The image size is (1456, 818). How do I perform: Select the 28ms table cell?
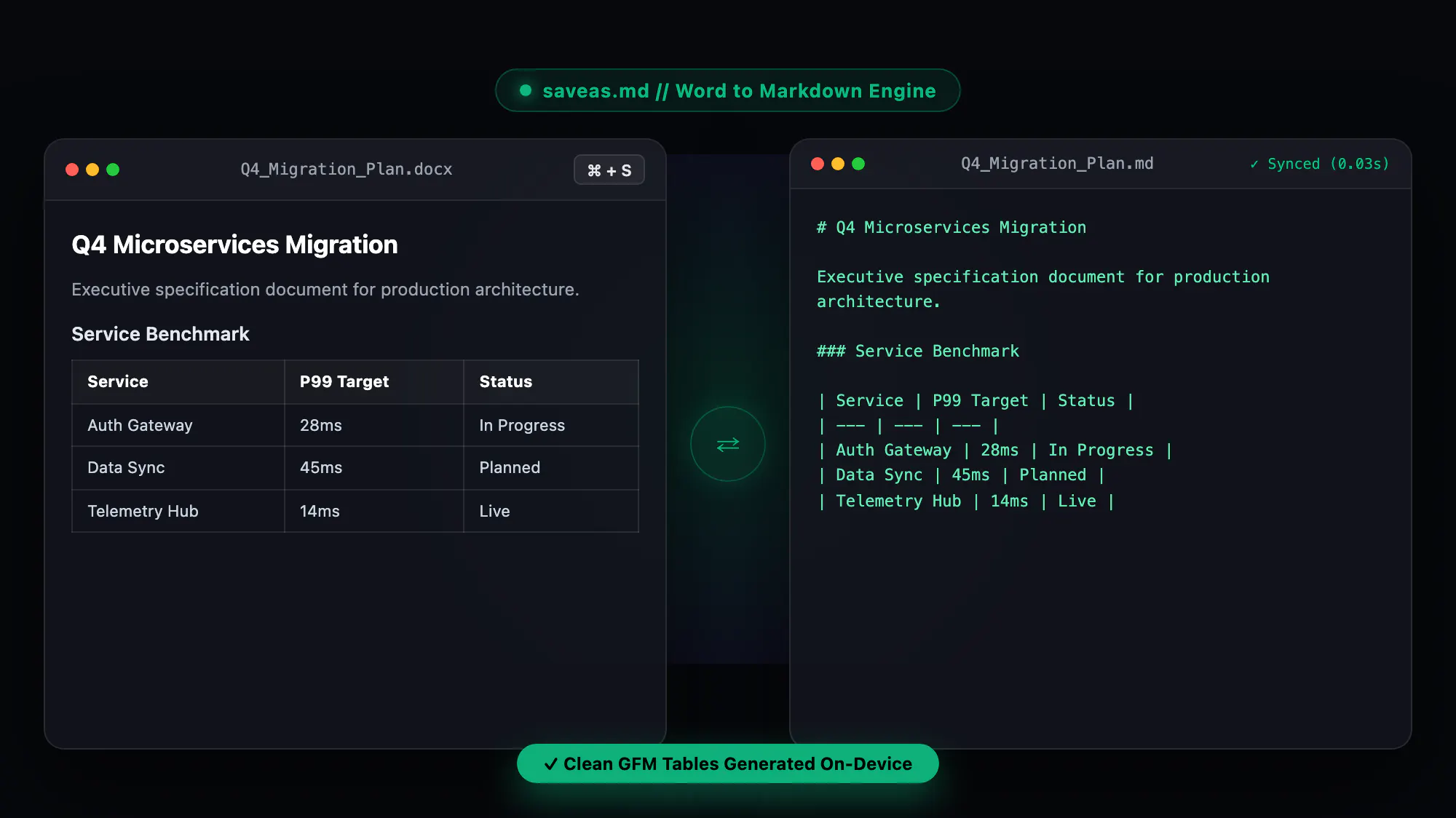click(x=374, y=425)
